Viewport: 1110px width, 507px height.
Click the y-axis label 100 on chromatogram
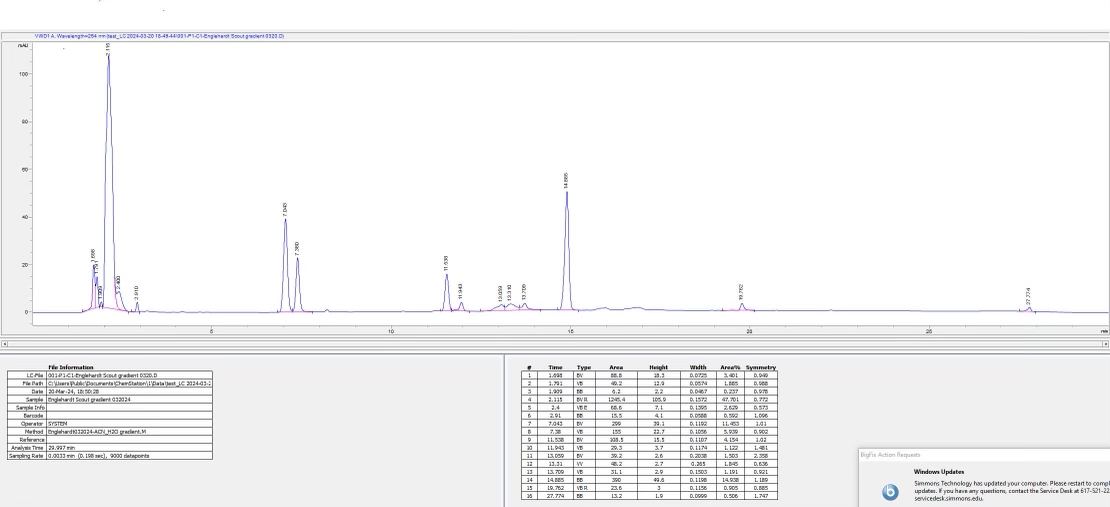pos(24,74)
